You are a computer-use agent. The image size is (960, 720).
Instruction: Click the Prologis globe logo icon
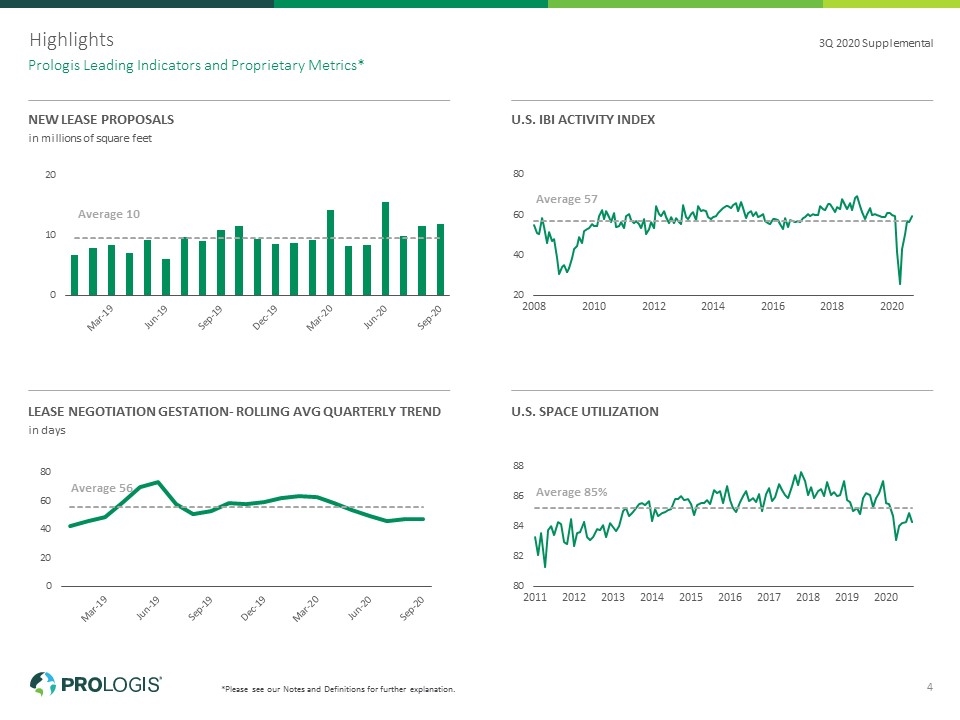43,683
